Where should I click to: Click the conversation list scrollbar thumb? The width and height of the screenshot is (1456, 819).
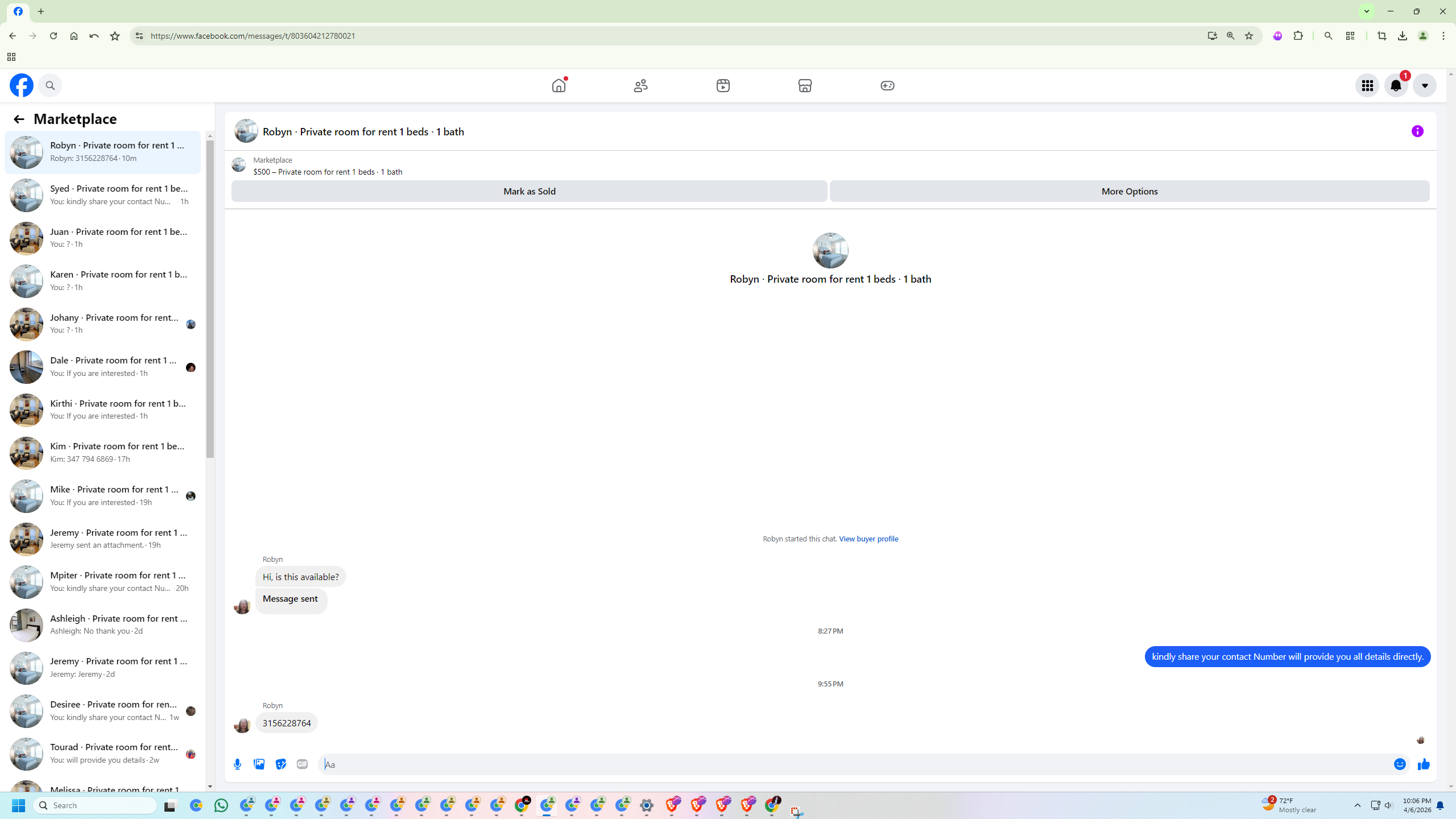(210, 299)
